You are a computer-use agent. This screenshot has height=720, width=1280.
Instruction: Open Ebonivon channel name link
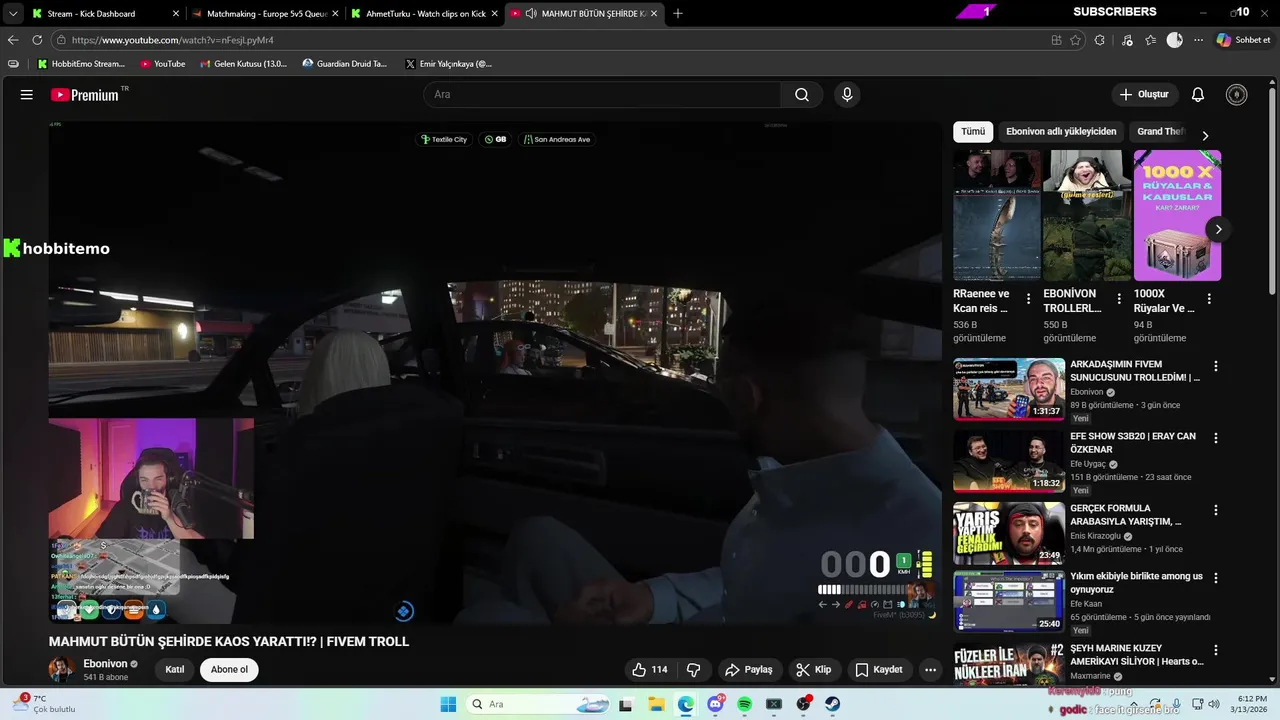105,664
